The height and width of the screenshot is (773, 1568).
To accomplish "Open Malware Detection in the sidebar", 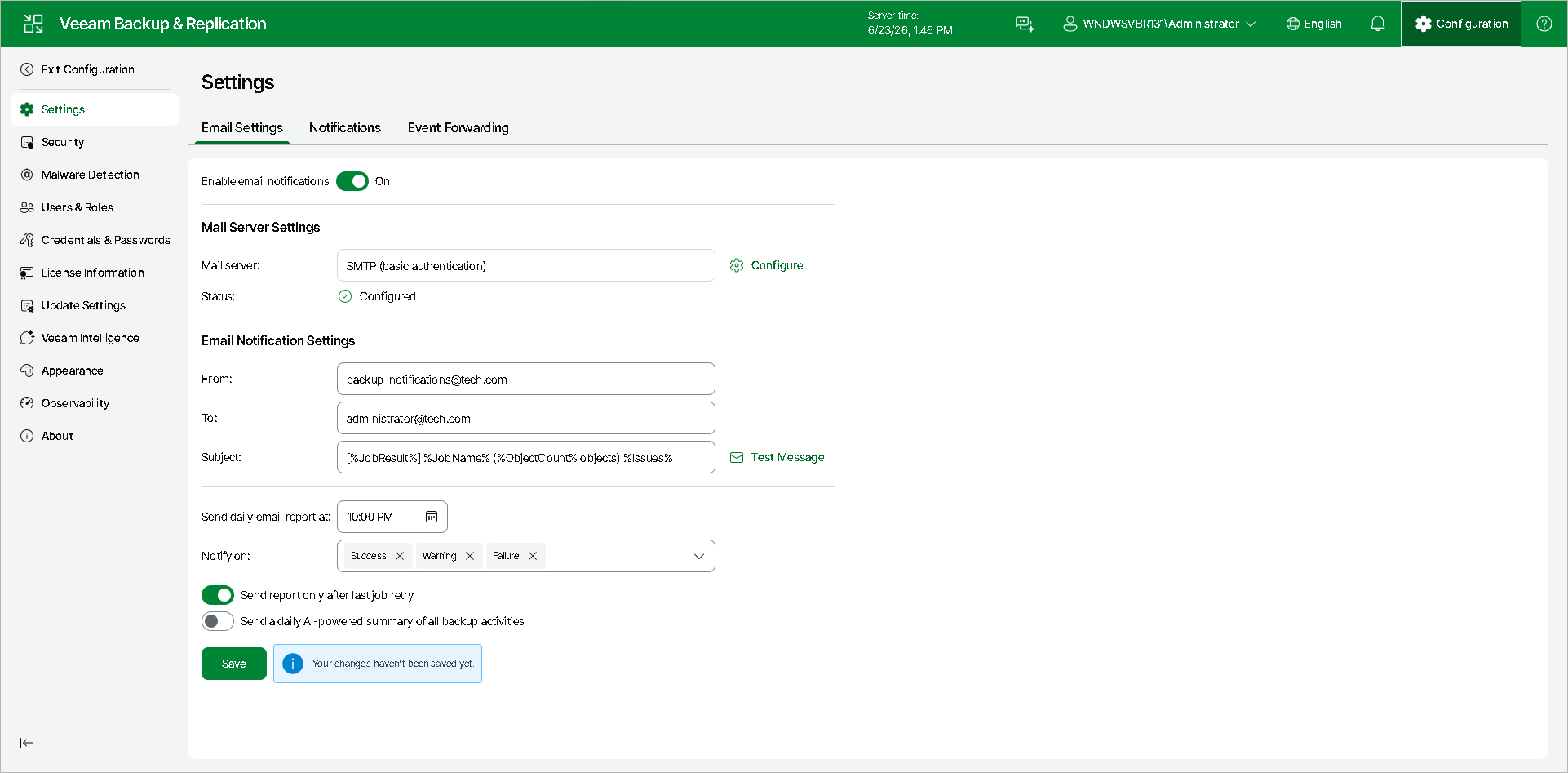I will pyautogui.click(x=95, y=175).
